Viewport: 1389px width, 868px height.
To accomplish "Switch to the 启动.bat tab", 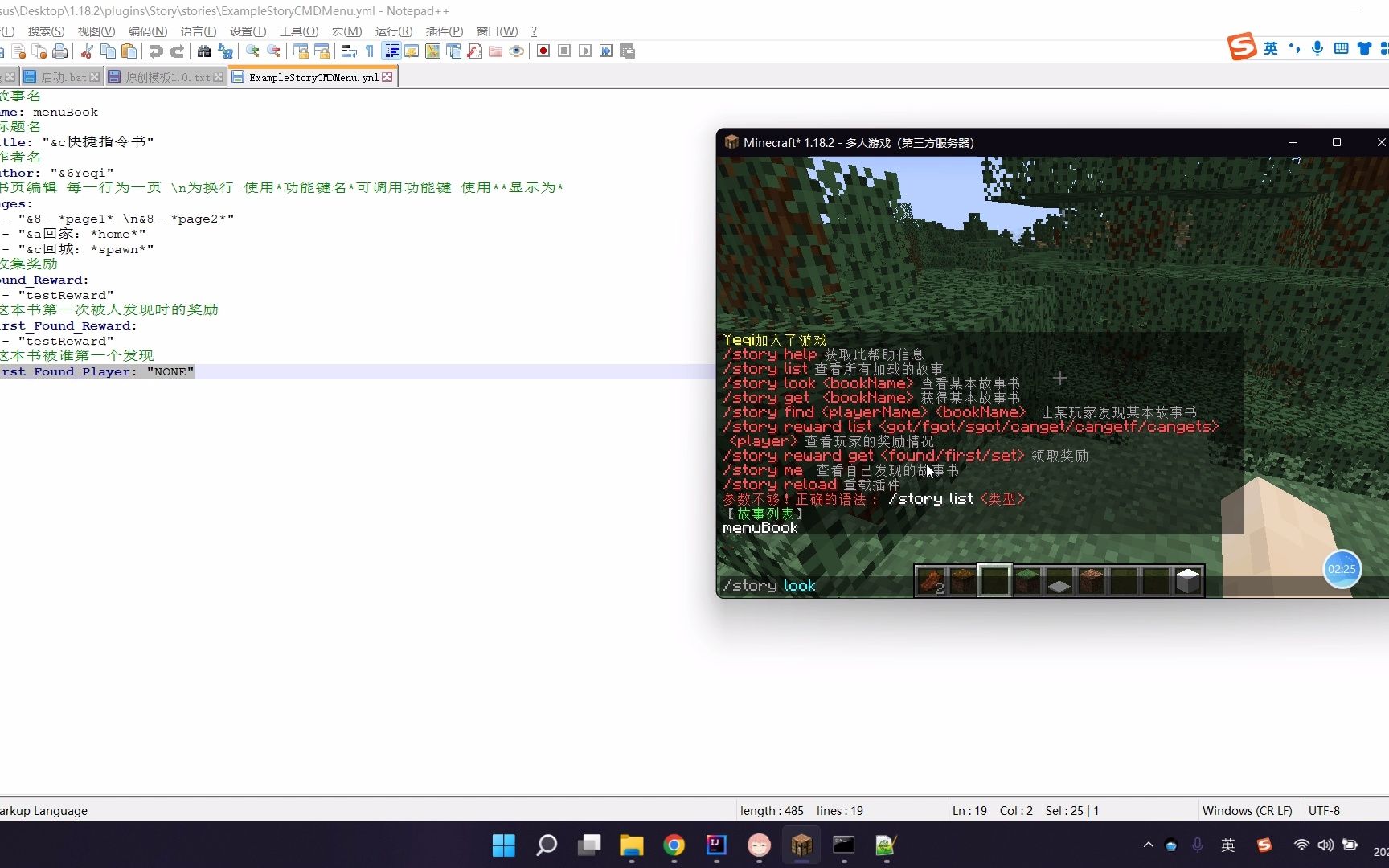I will (x=62, y=77).
